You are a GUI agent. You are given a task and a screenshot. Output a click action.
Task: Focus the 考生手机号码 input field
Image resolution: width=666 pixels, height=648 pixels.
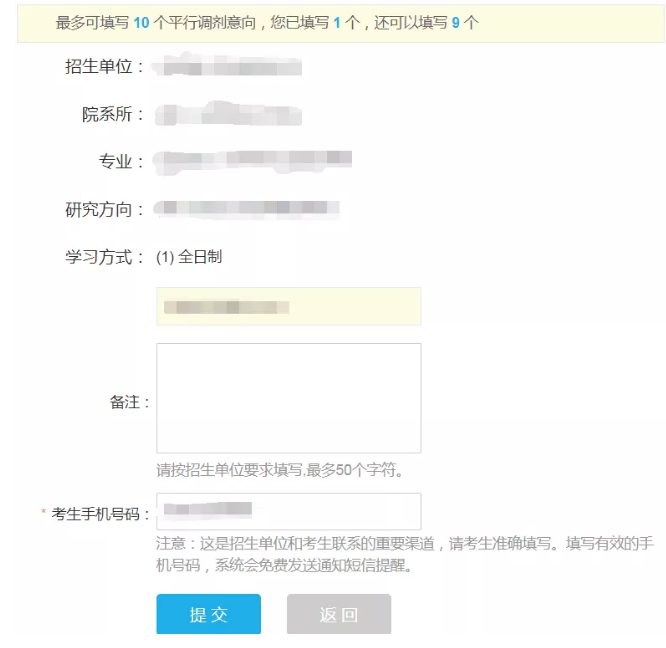click(288, 511)
